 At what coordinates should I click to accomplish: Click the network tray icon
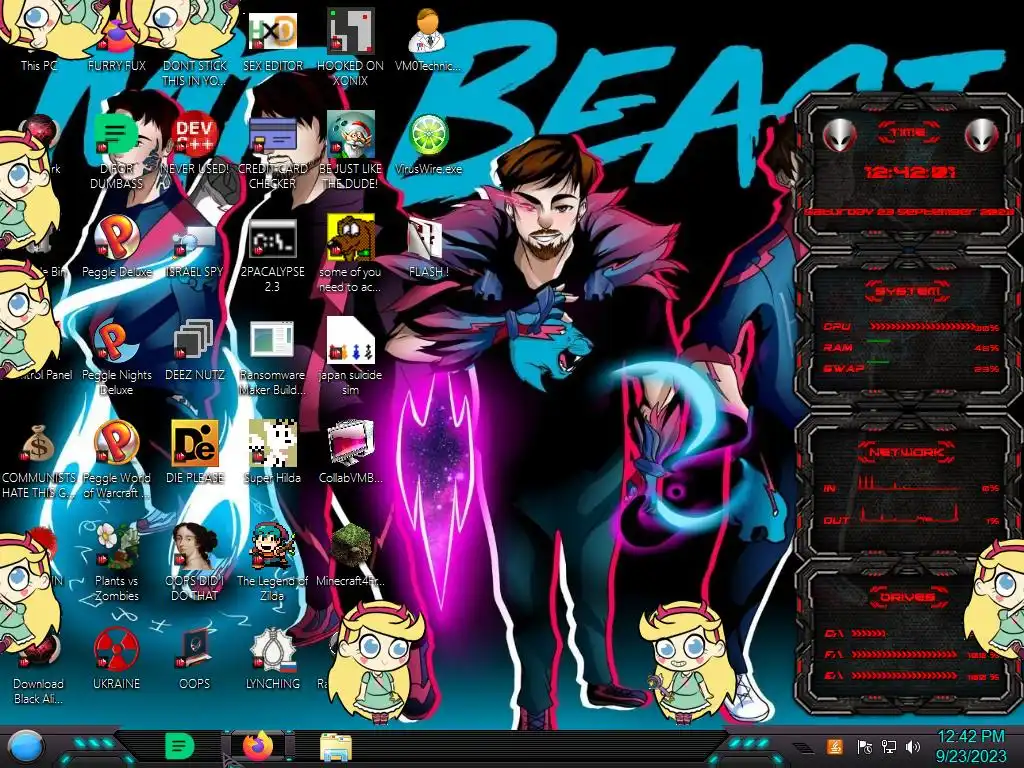pos(888,746)
